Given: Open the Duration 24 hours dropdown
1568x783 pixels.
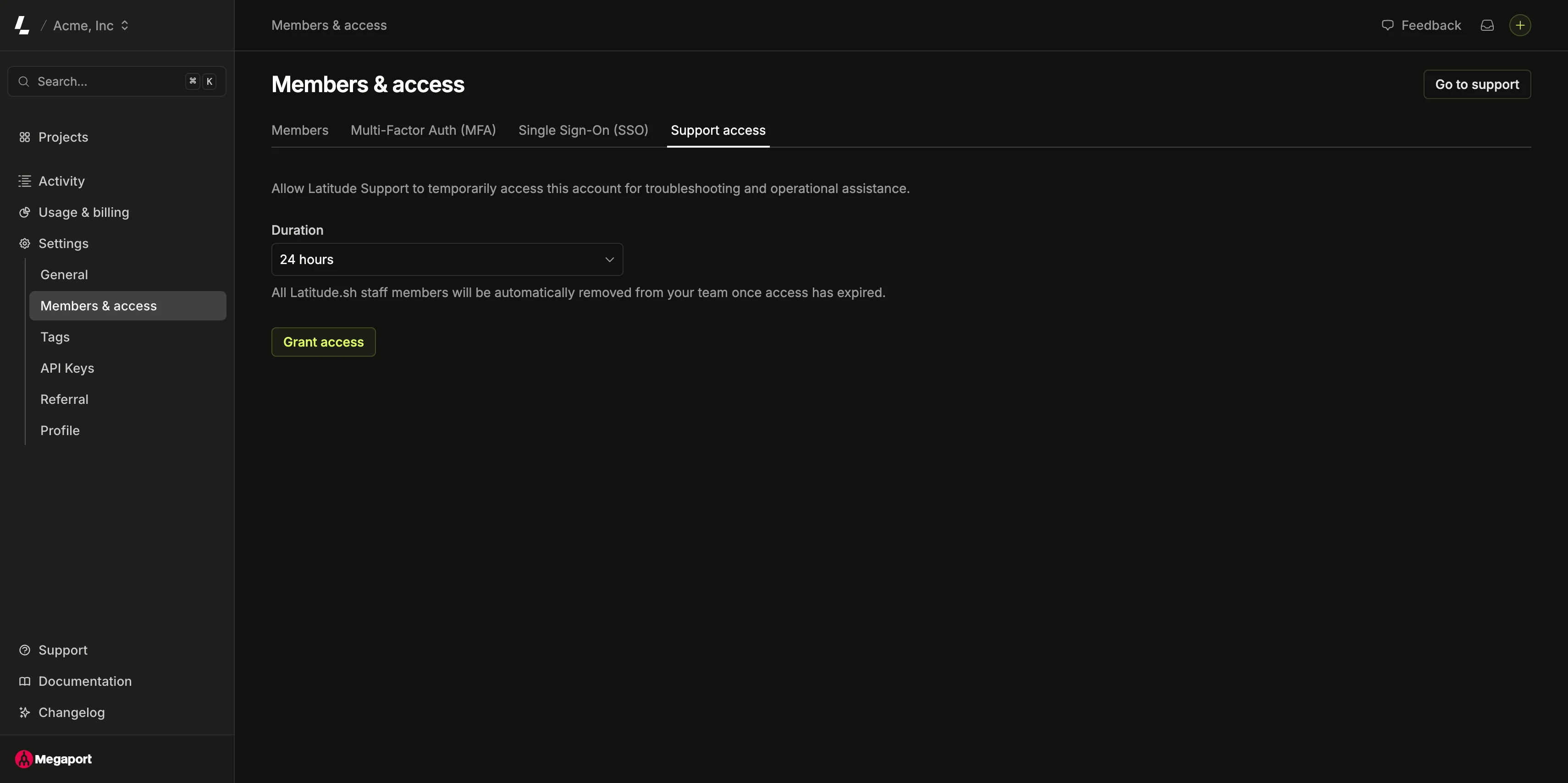Looking at the screenshot, I should (447, 259).
